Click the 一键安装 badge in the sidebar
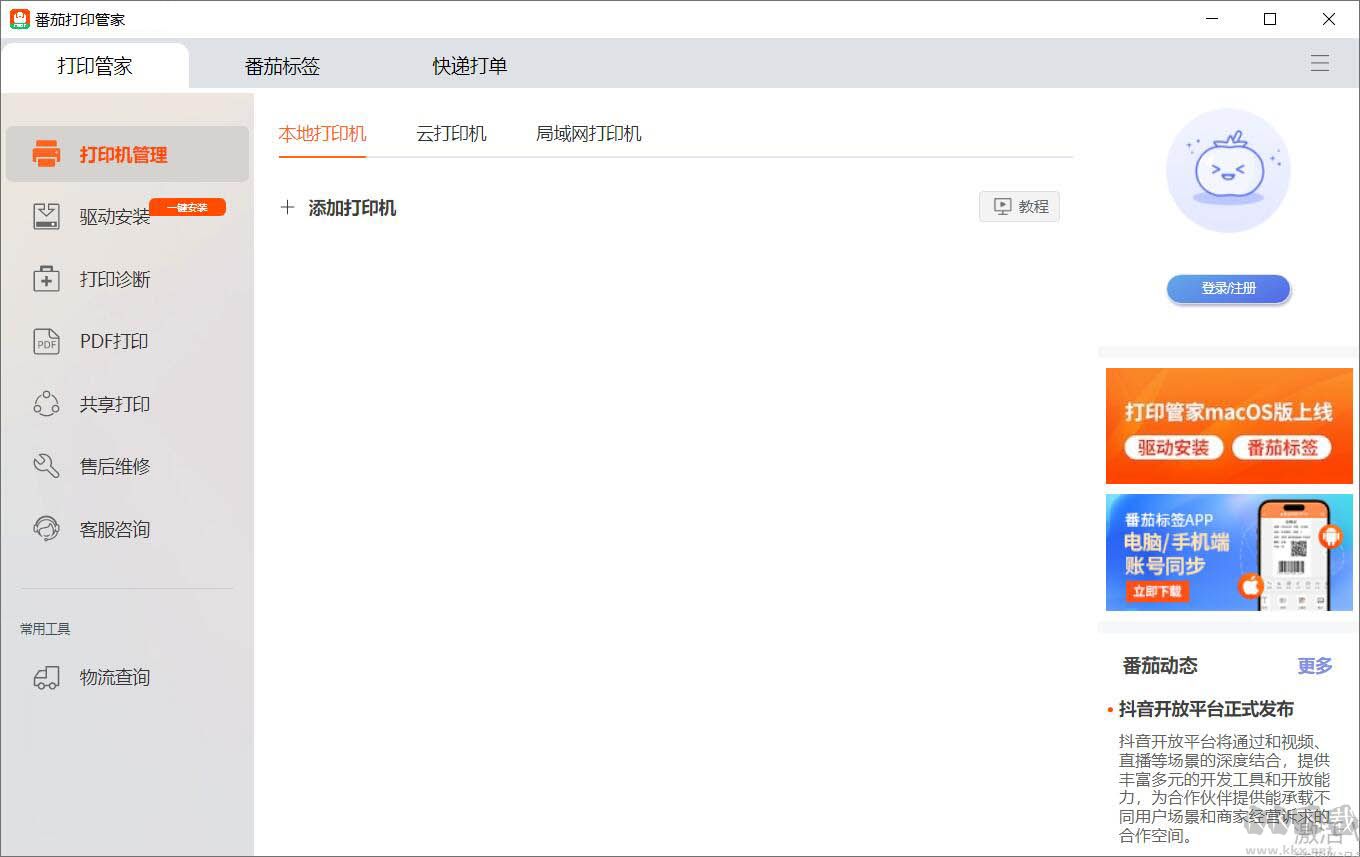 (187, 207)
